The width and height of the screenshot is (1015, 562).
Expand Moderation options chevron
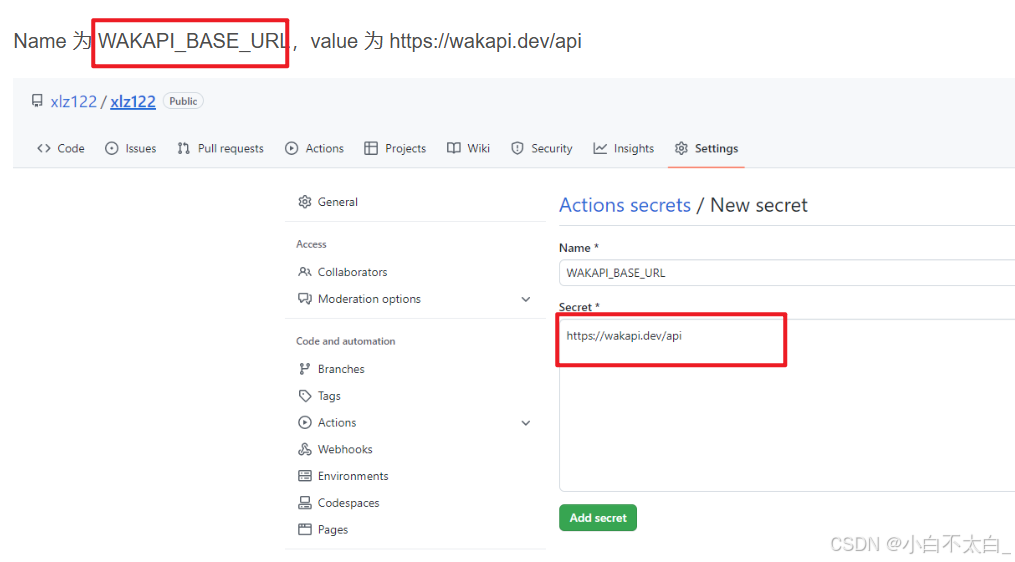tap(526, 299)
